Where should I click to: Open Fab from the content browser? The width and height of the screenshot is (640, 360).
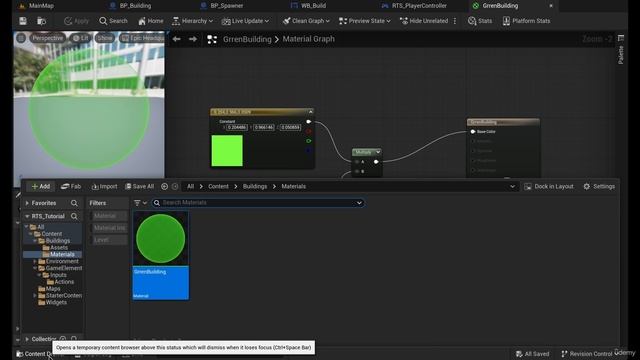coord(71,187)
